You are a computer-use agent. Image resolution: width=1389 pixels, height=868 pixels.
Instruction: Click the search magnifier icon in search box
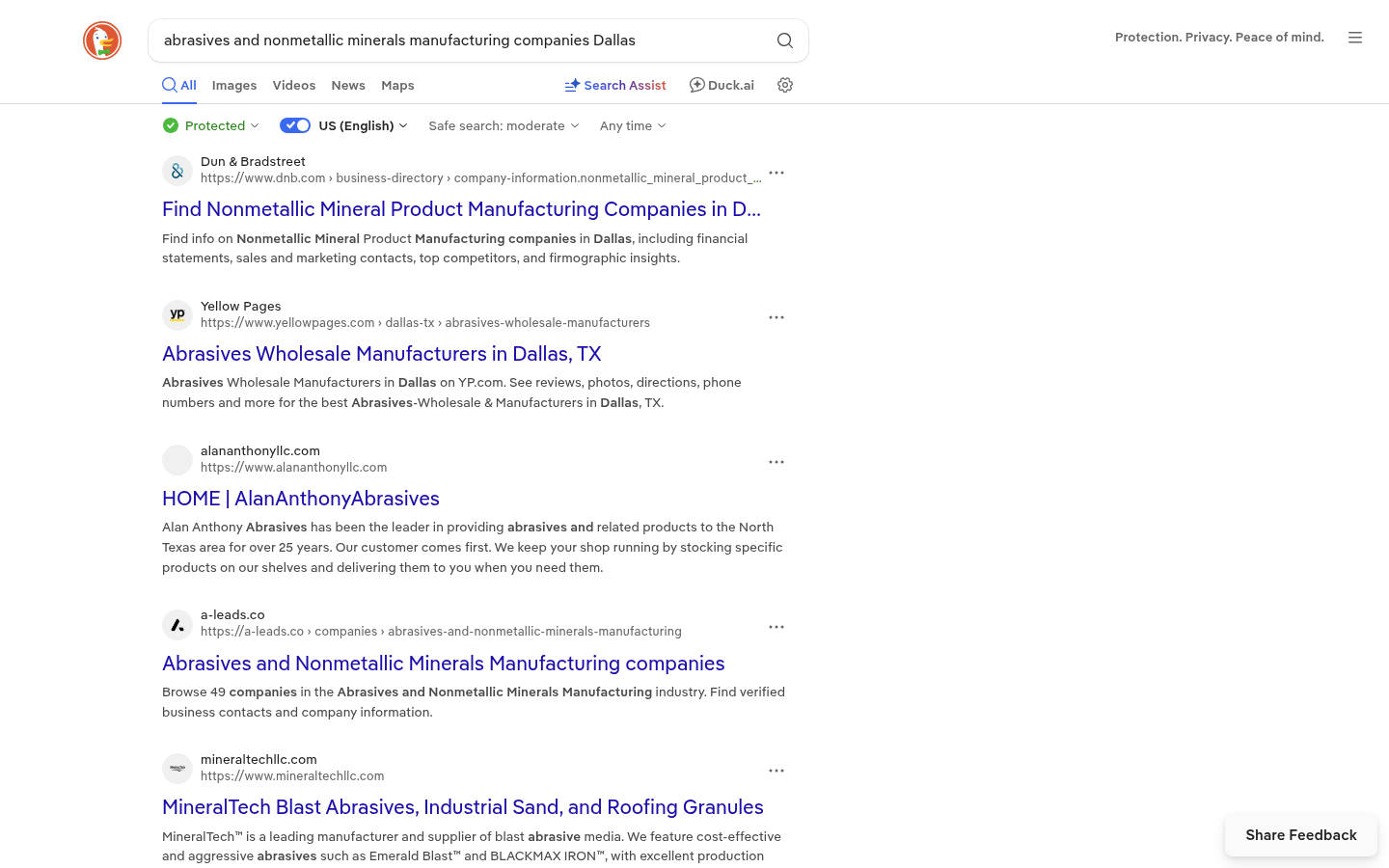click(785, 41)
